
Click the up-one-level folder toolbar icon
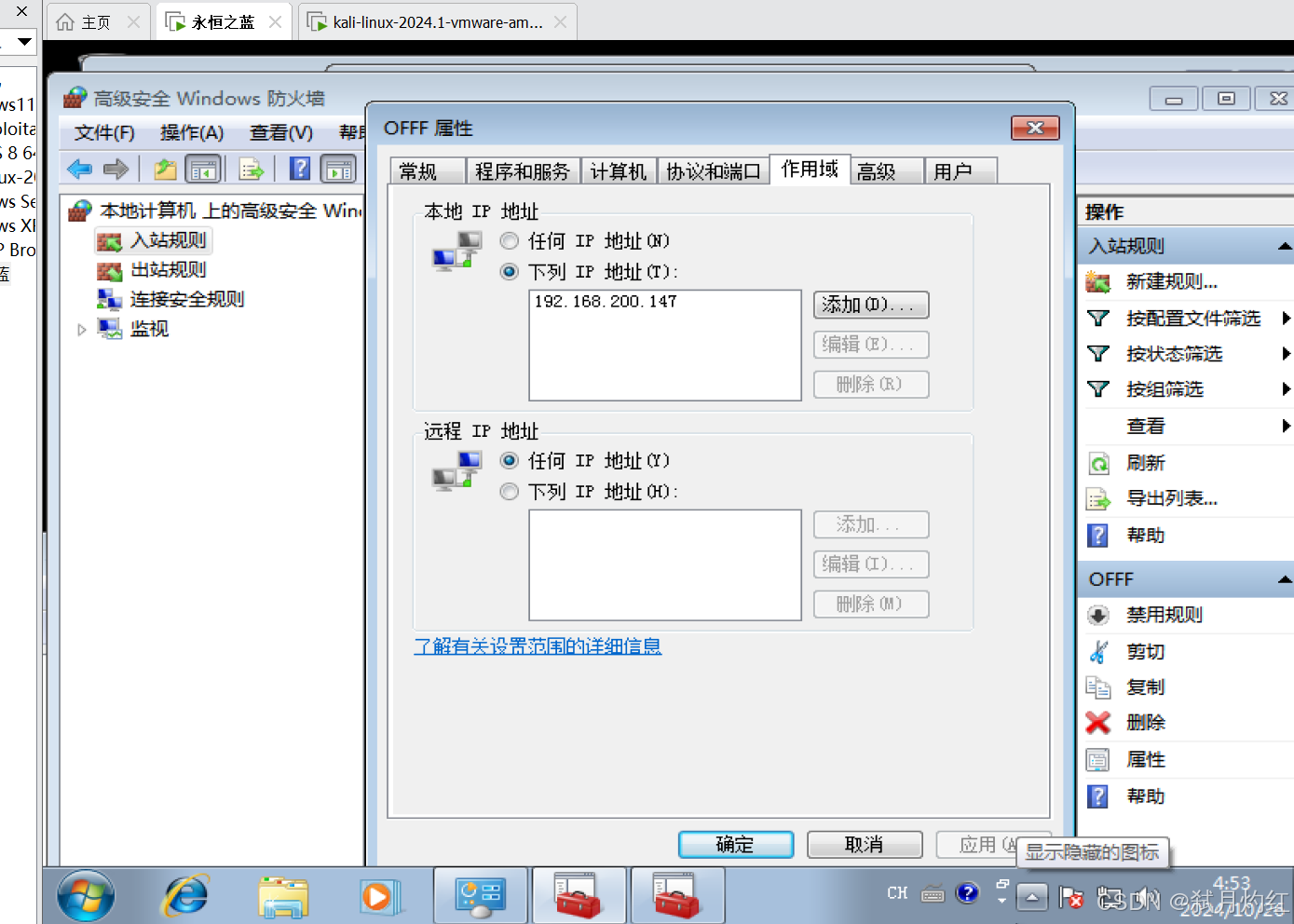tap(166, 169)
